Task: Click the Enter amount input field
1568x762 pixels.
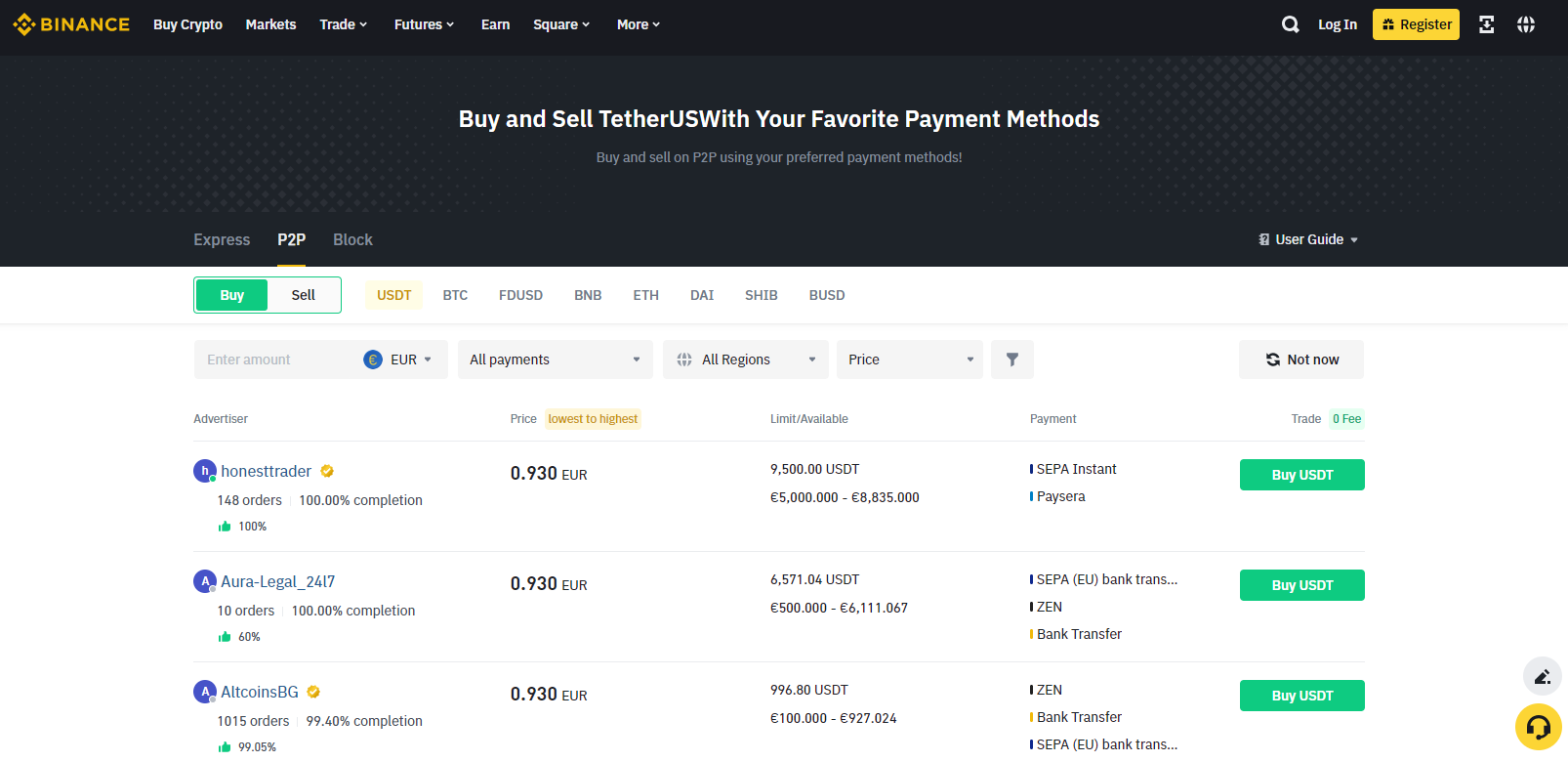Action: (x=278, y=360)
